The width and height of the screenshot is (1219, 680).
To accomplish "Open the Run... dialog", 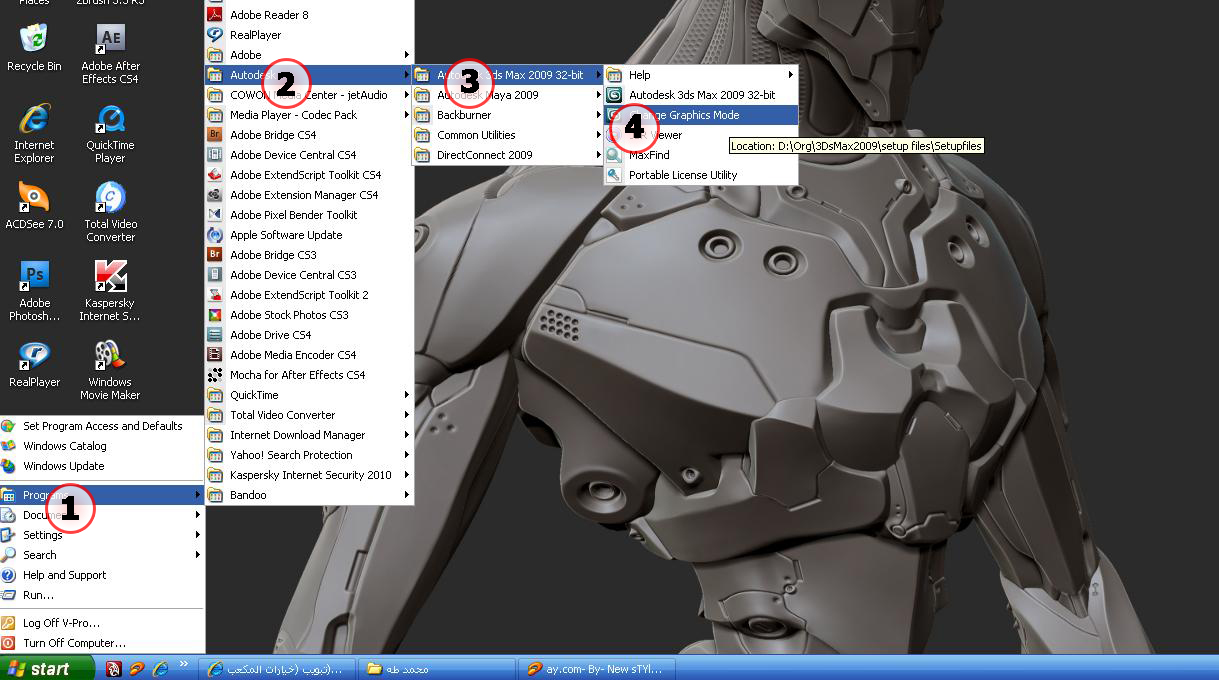I will click(102, 595).
